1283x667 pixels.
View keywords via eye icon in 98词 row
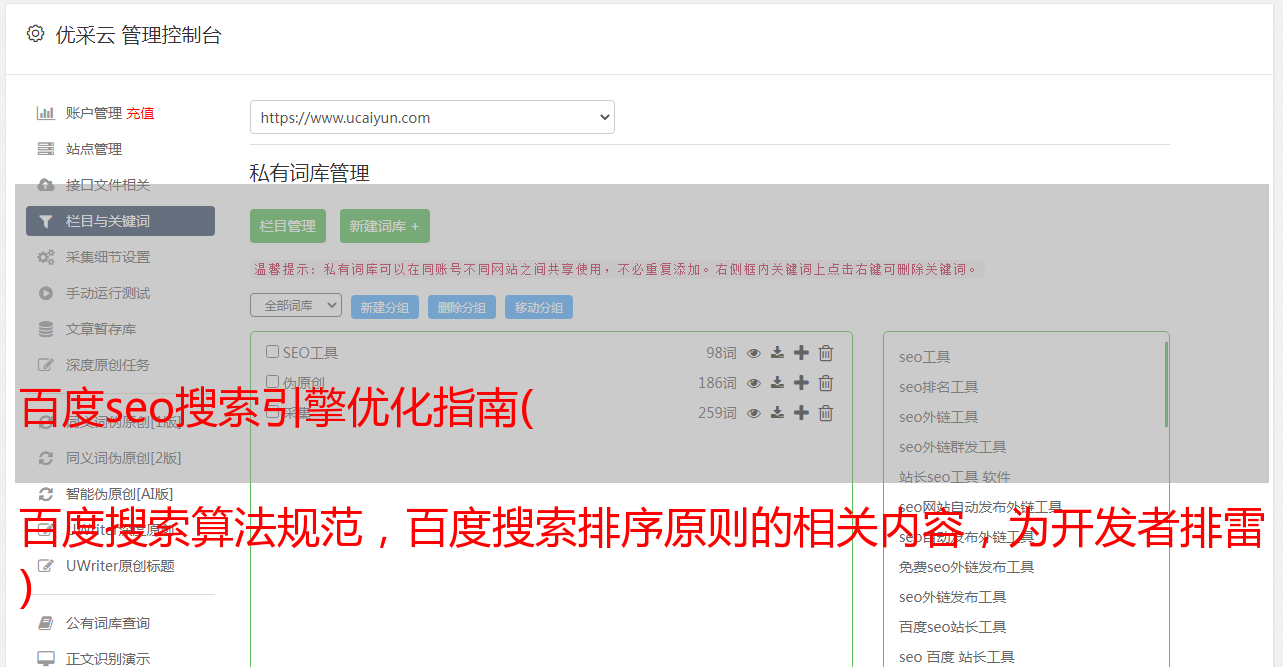point(754,353)
